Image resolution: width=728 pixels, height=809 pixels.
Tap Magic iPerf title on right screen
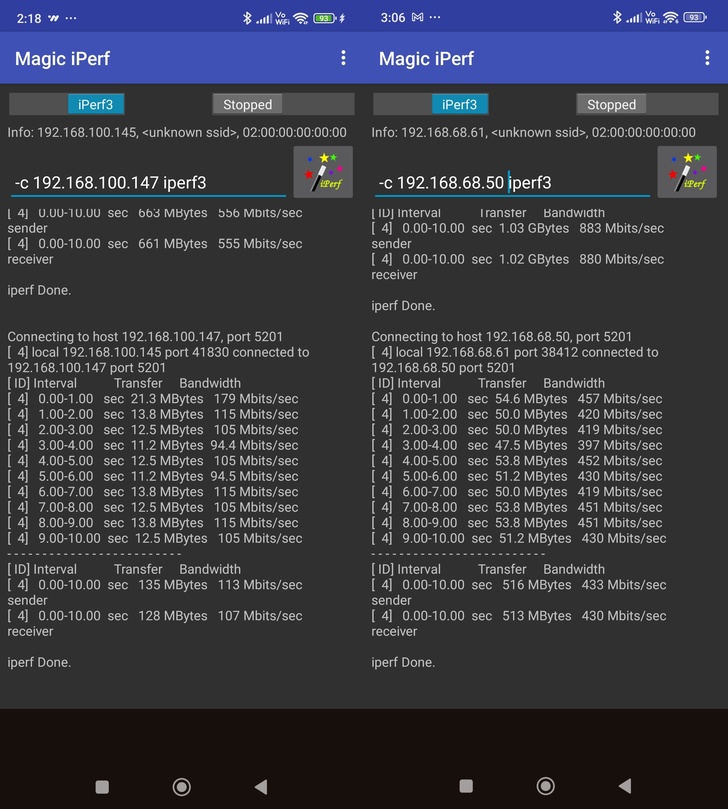point(426,58)
